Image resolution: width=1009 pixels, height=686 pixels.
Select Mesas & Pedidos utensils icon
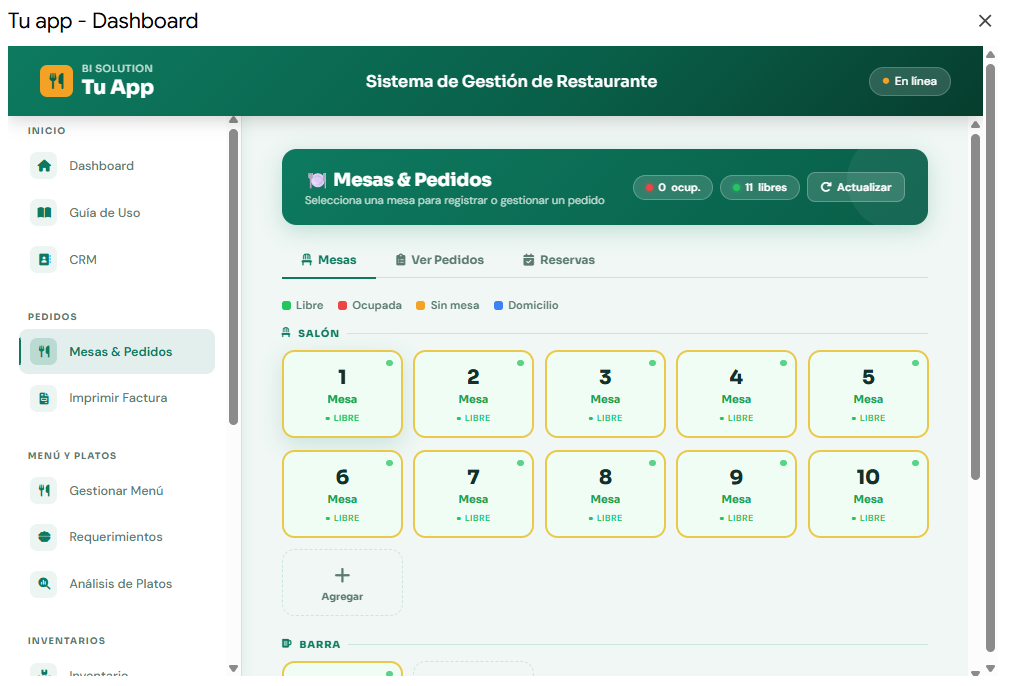44,351
